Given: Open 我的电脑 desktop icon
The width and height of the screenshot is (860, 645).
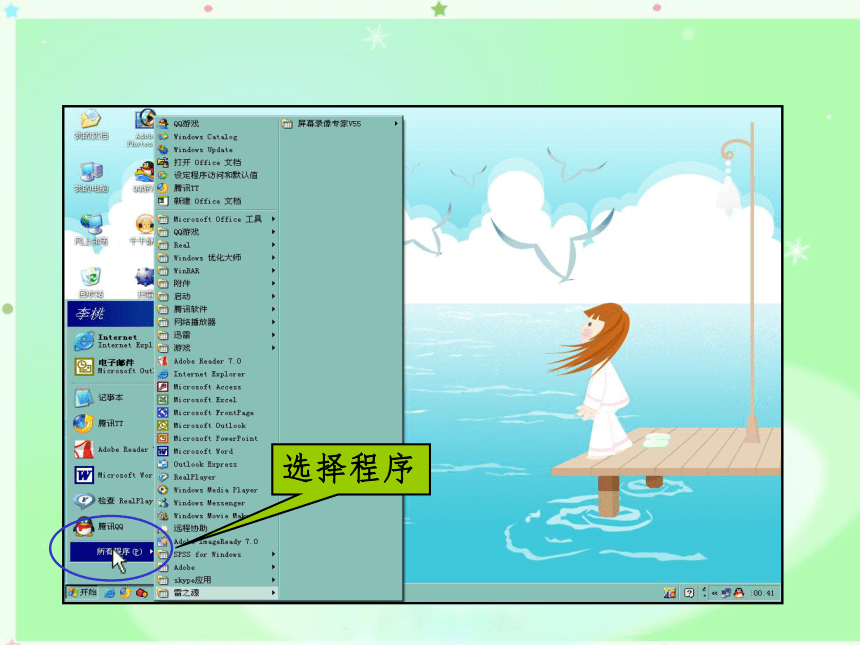Looking at the screenshot, I should (x=91, y=177).
